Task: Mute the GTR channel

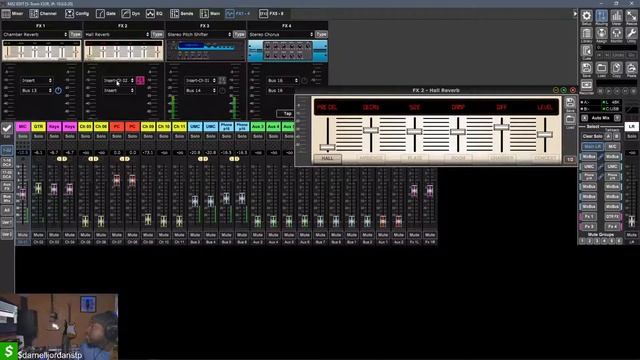Action: (x=38, y=235)
